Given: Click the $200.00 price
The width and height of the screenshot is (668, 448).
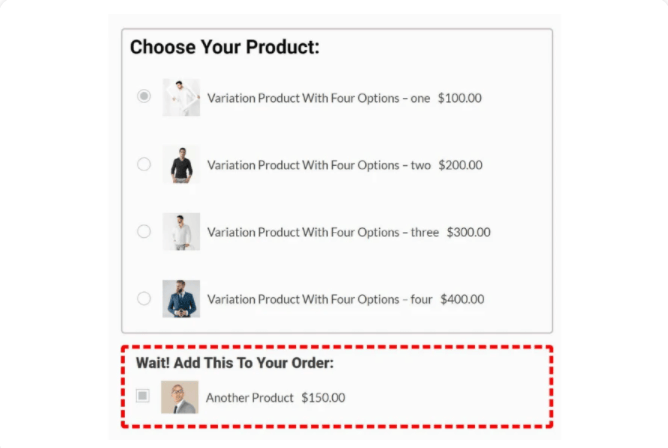Looking at the screenshot, I should coord(461,165).
